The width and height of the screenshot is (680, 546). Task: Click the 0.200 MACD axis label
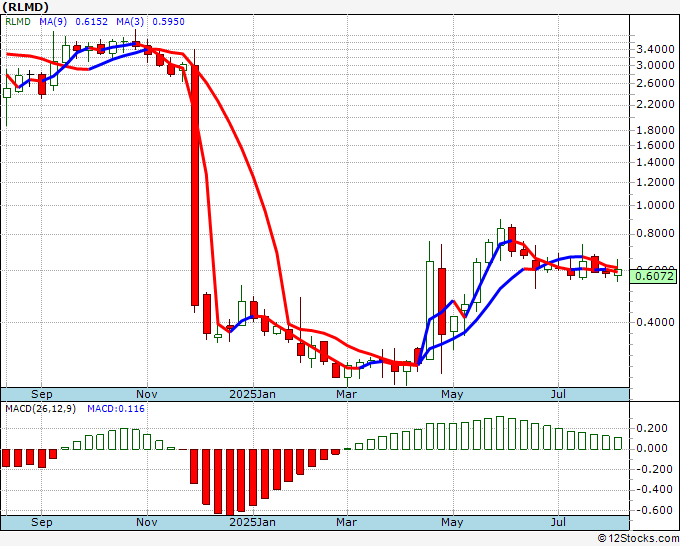click(651, 428)
